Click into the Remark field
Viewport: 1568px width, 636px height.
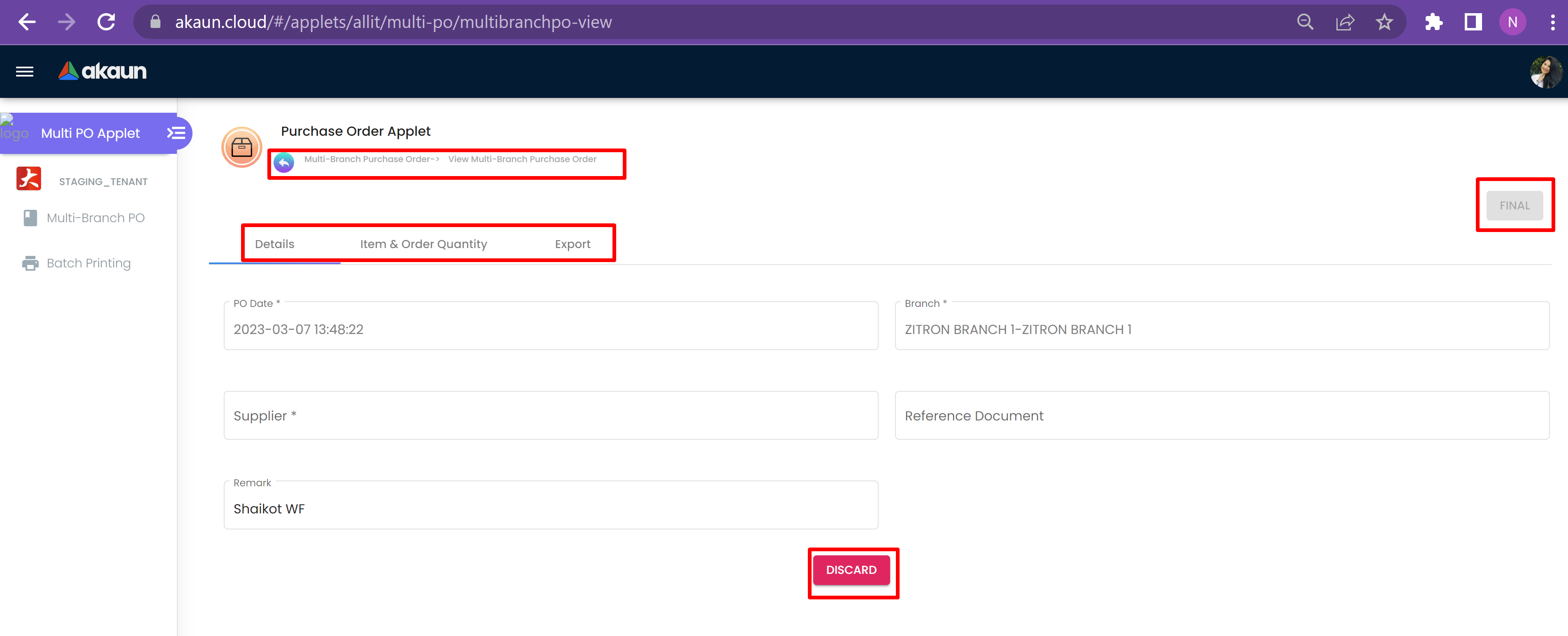point(550,509)
